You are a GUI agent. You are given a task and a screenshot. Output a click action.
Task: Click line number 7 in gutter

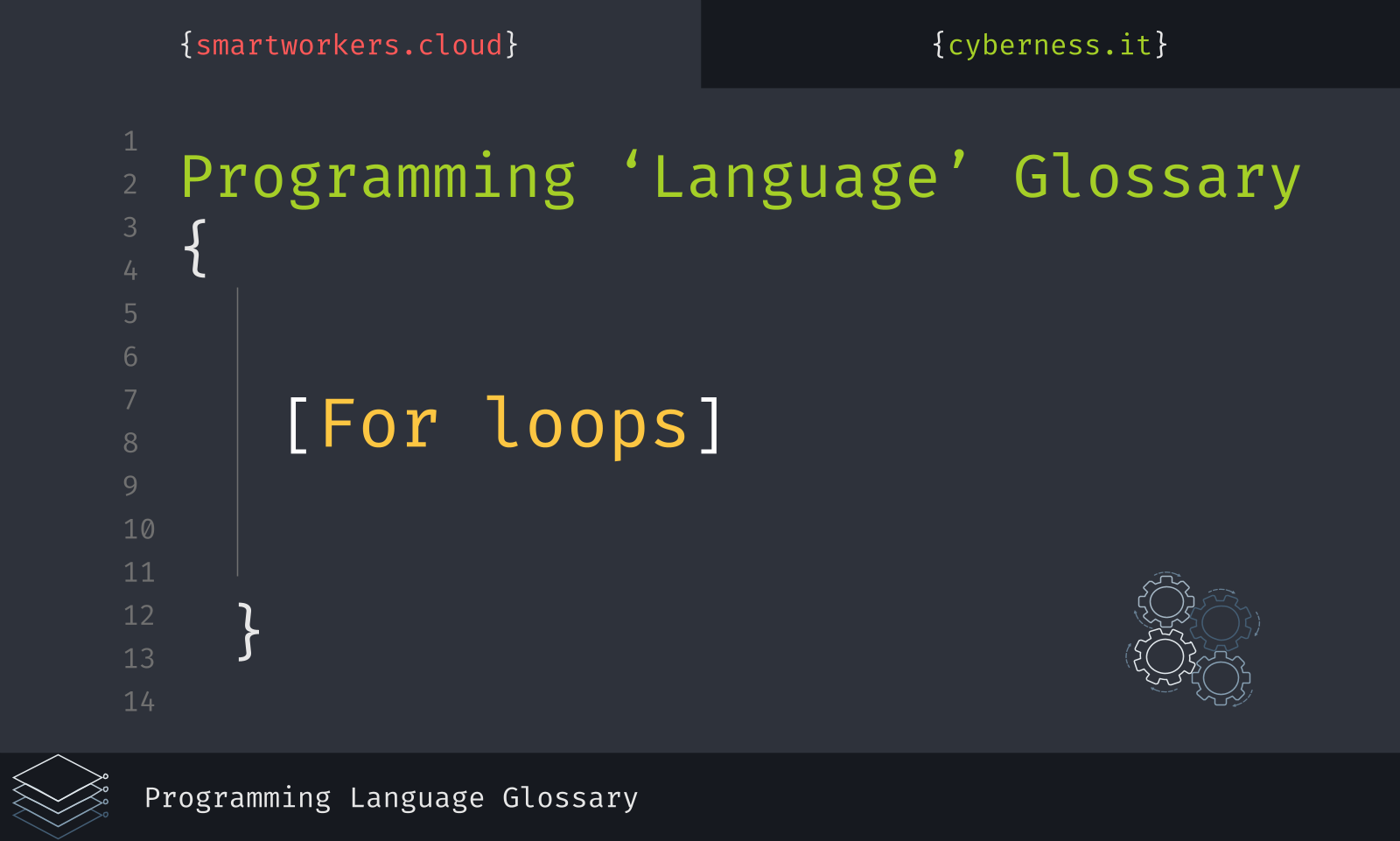pos(130,400)
